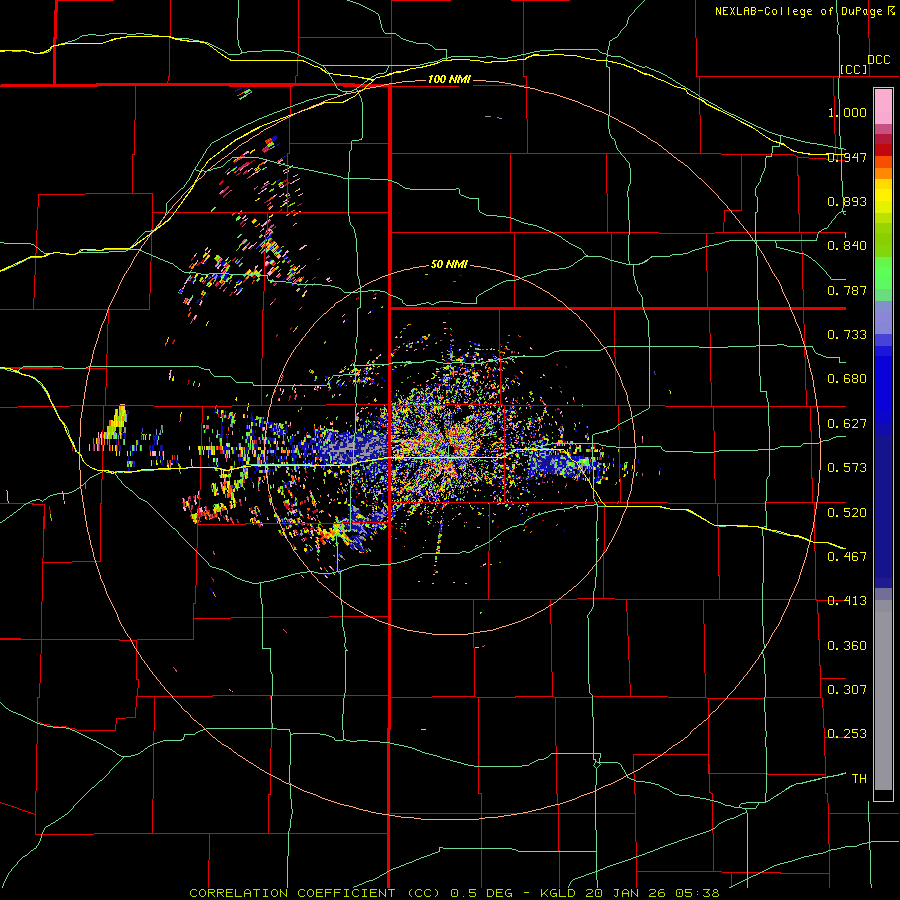Click the 0.307 value on the color scale

coord(847,689)
